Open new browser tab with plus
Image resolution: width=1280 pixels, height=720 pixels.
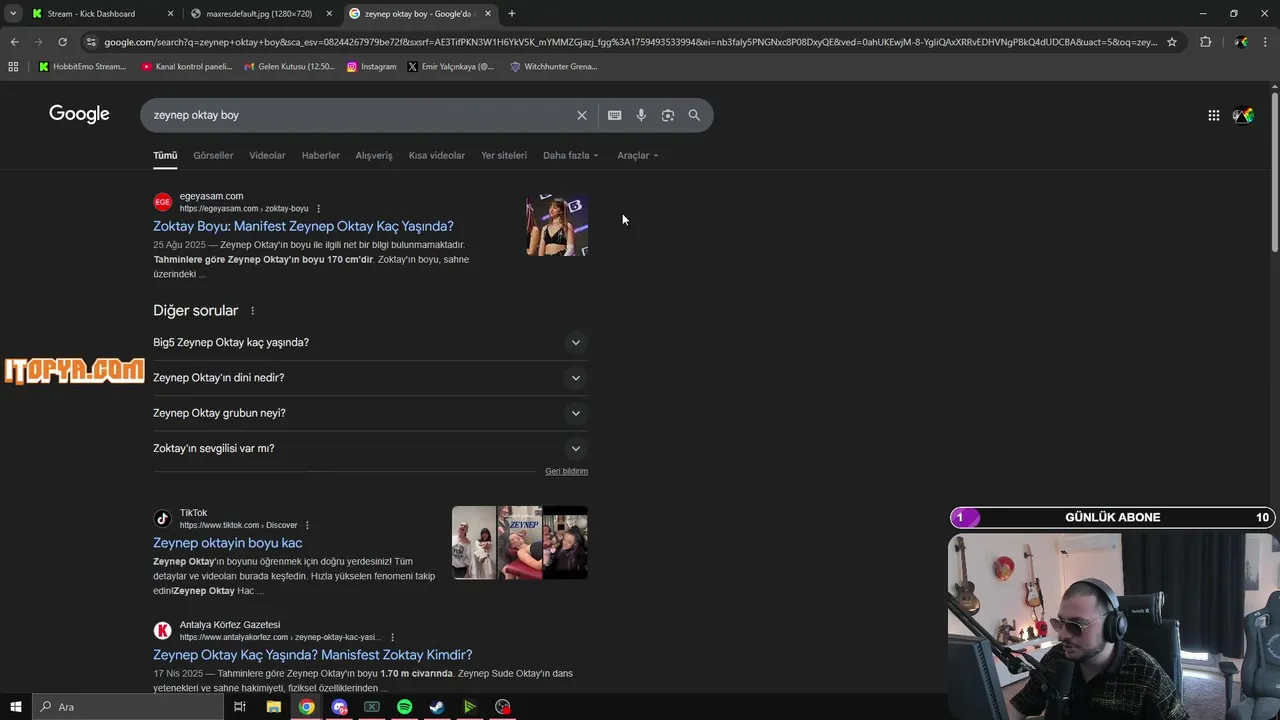(512, 14)
